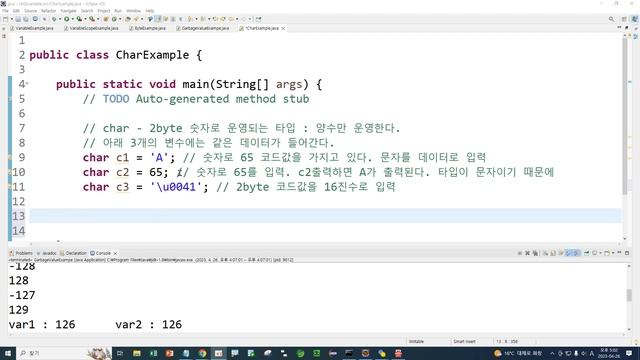Open the Navigate menu
The image size is (640, 360).
(x=68, y=11)
